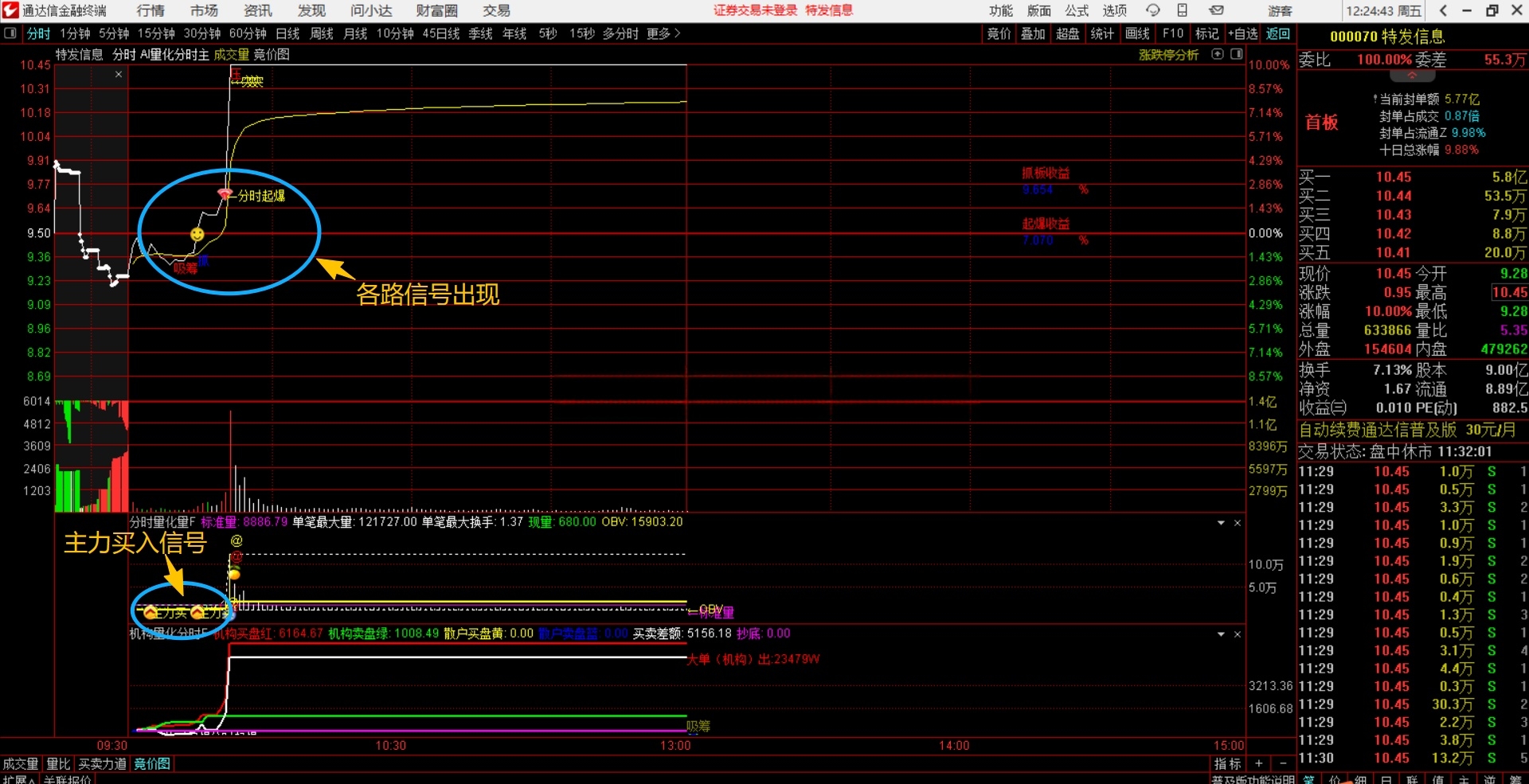
Task: Expand the 更多 period options
Action: (x=663, y=33)
